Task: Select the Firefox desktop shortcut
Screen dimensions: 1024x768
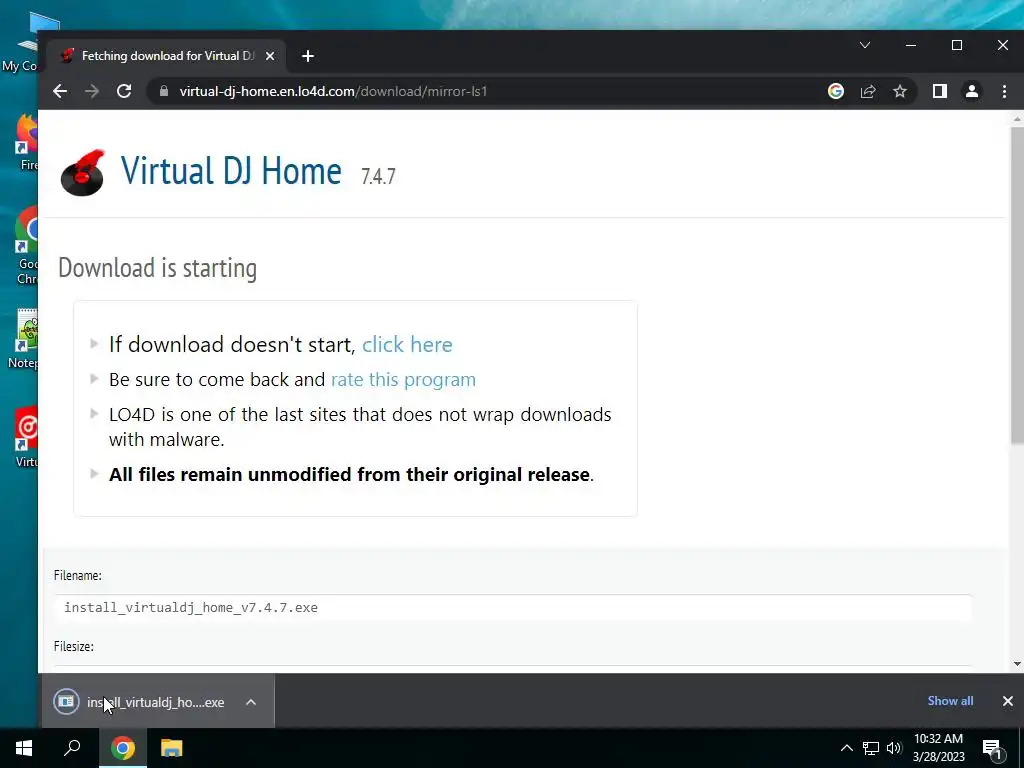Action: coord(26,142)
